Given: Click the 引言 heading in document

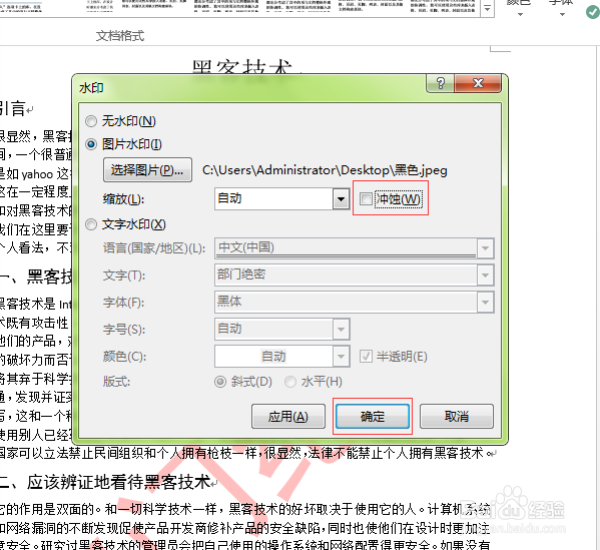Looking at the screenshot, I should coord(13,109).
